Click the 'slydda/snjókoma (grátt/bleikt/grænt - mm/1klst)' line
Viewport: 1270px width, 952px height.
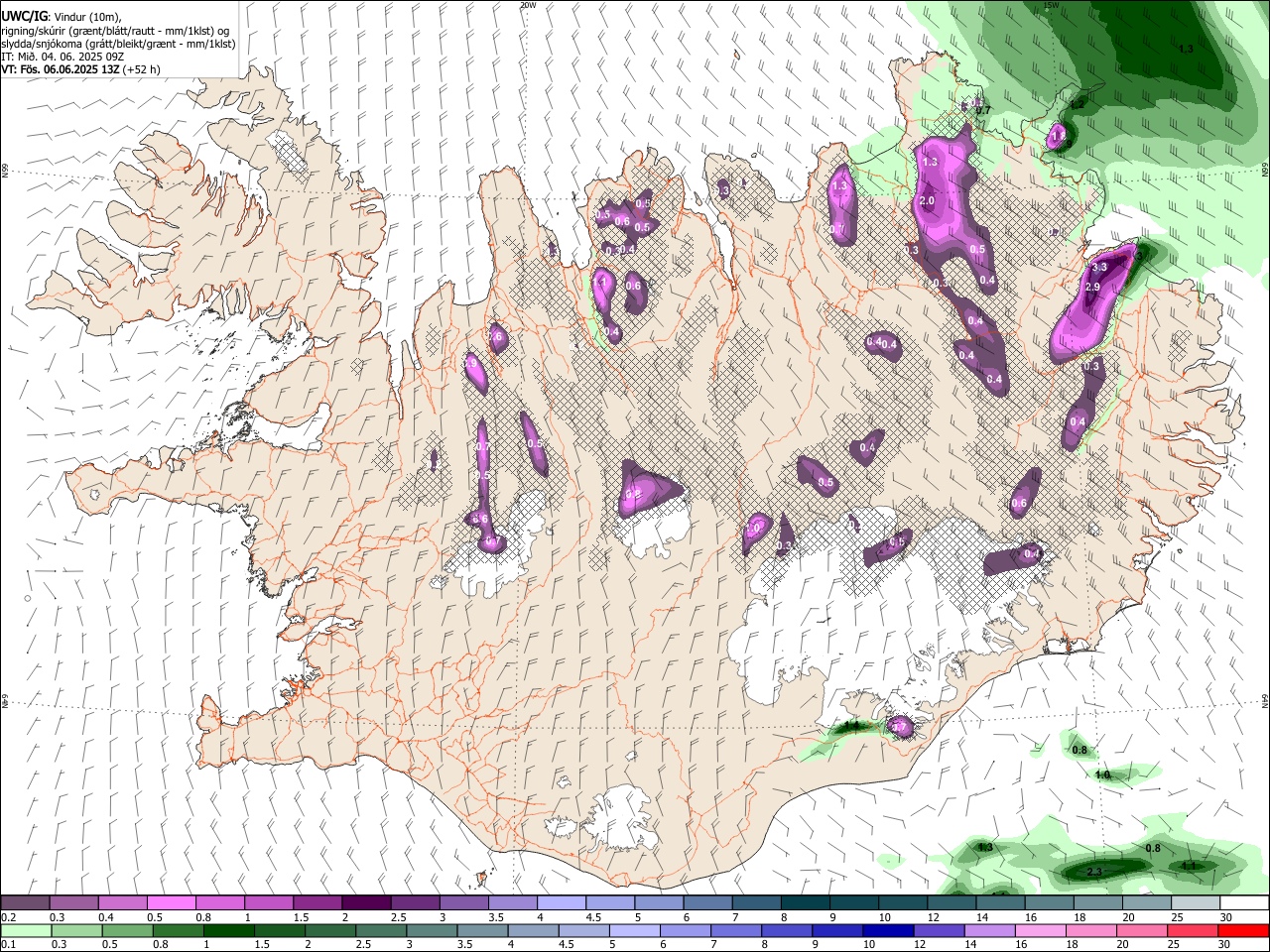118,44
